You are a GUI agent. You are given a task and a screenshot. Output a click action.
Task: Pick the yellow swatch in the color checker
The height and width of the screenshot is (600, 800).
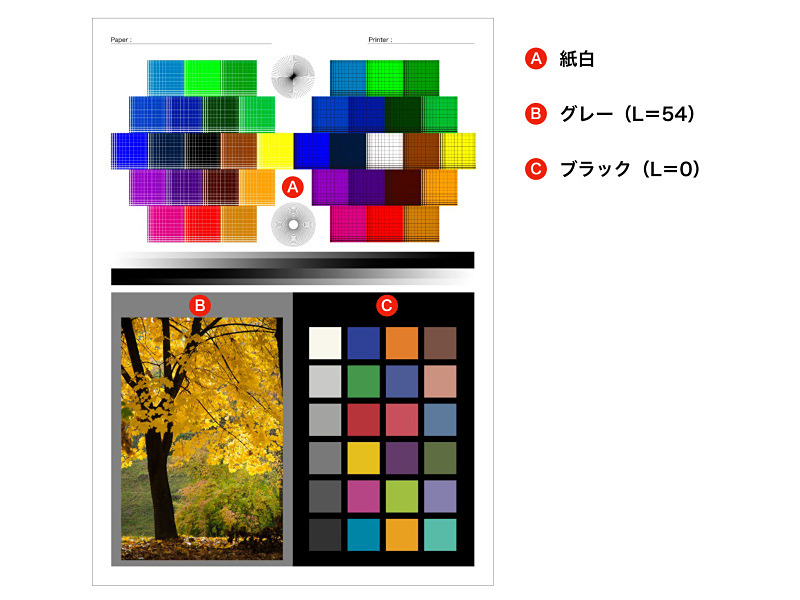(x=363, y=458)
